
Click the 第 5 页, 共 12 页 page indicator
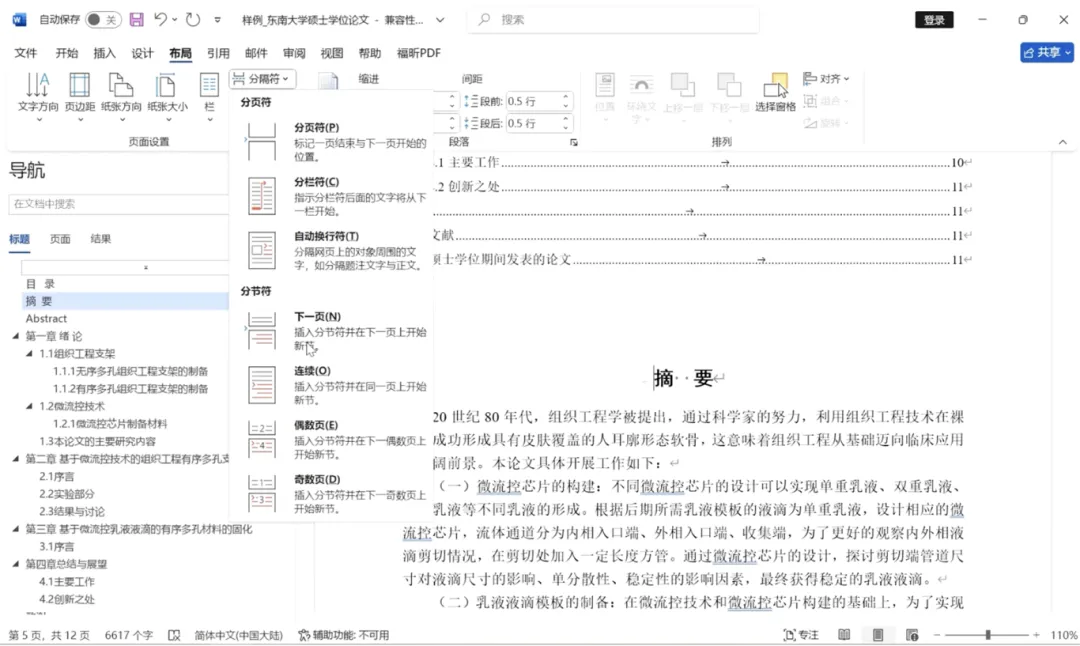pyautogui.click(x=49, y=635)
